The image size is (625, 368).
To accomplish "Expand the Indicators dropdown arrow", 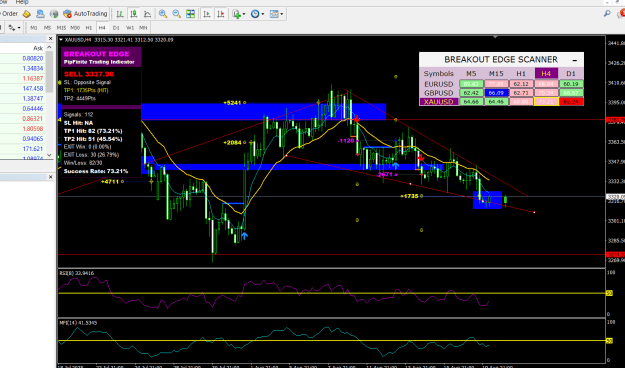I will pyautogui.click(x=244, y=14).
